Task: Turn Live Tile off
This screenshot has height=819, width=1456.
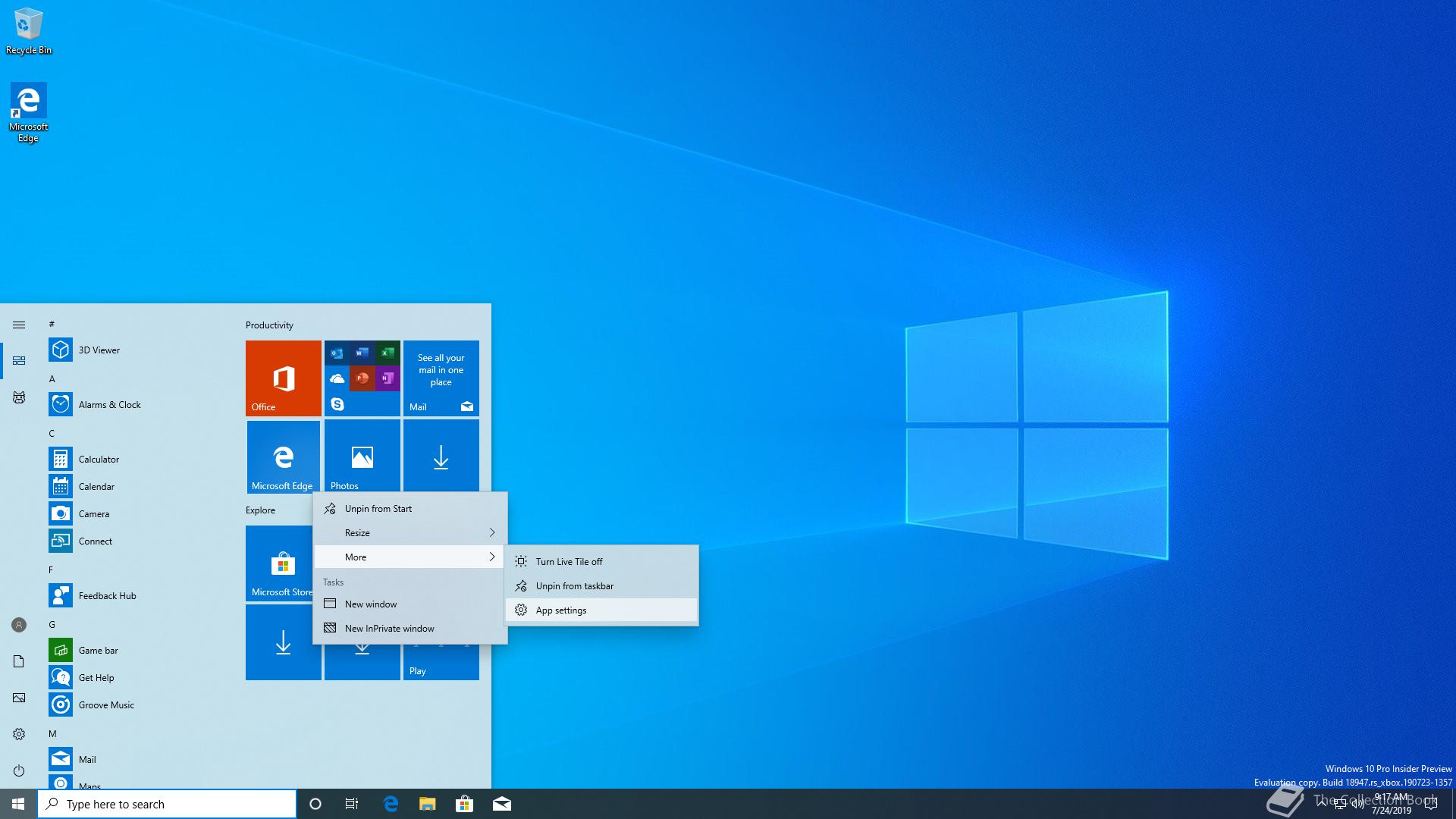Action: 601,562
